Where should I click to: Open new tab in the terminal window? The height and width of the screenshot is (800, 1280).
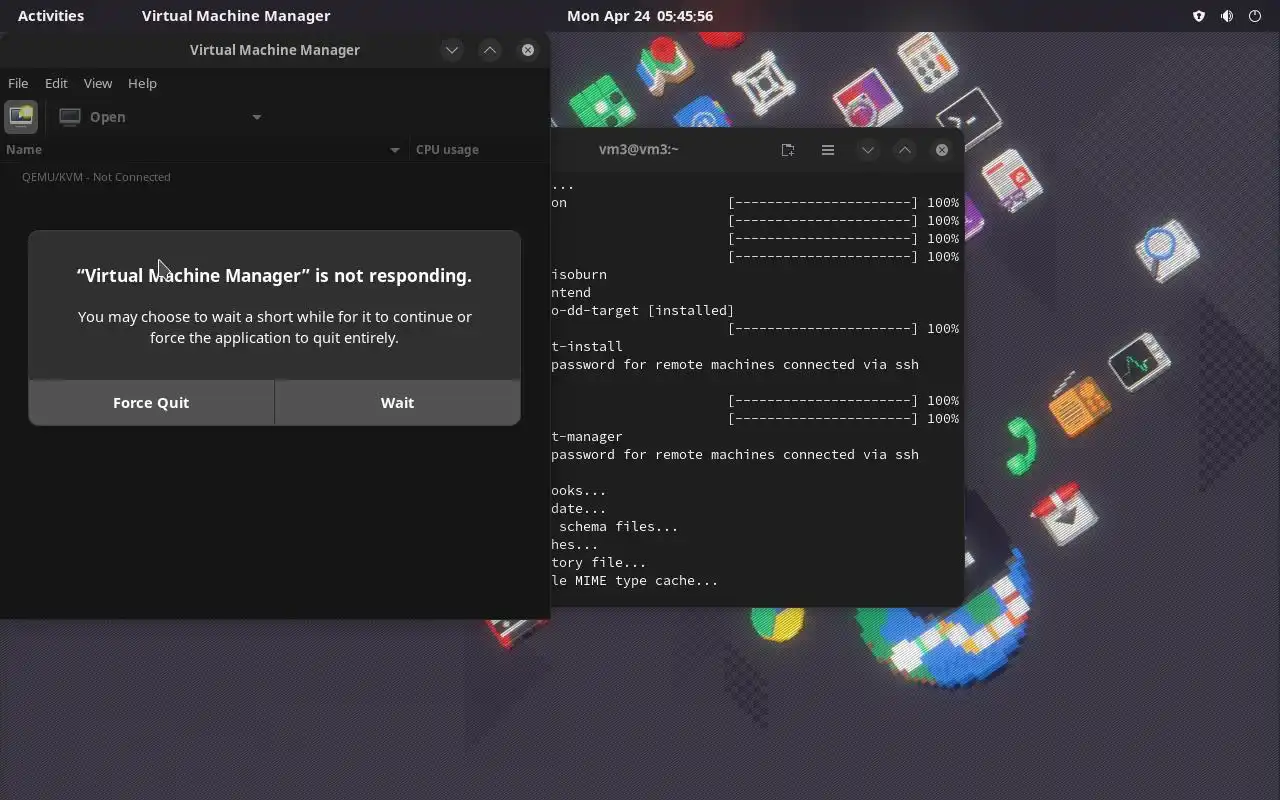788,150
